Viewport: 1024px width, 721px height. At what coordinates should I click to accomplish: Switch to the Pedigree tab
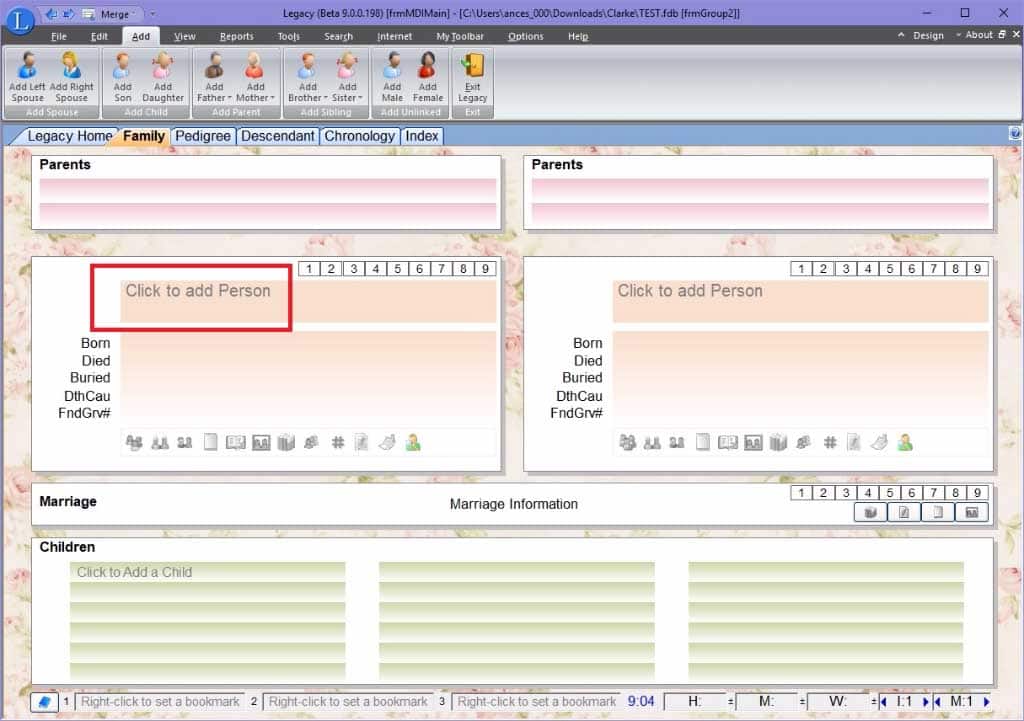(202, 136)
